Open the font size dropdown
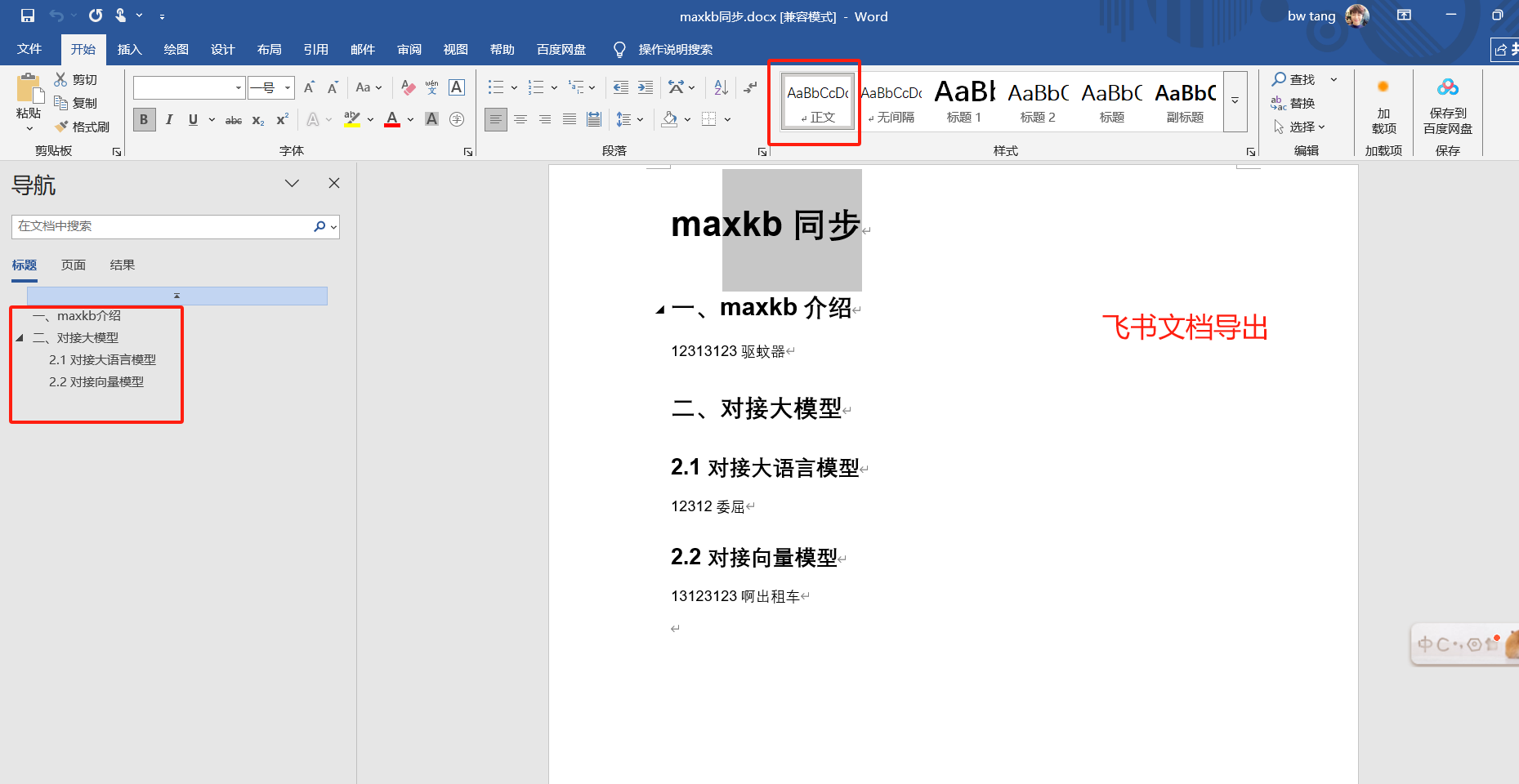1519x784 pixels. [288, 87]
